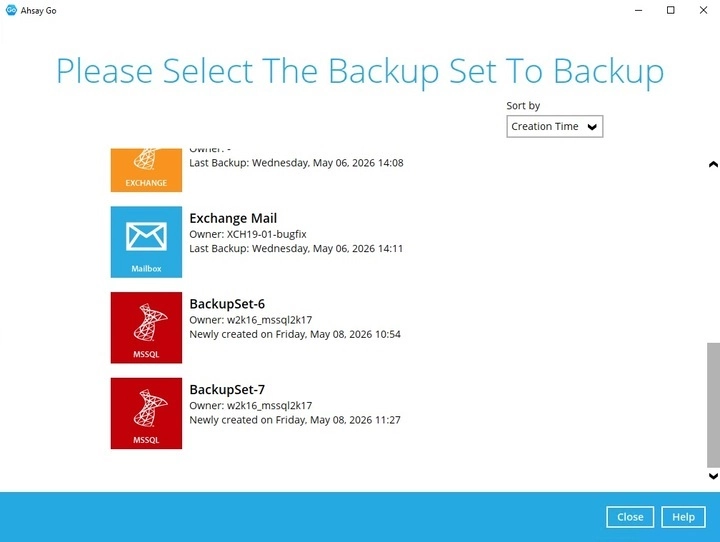Viewport: 720px width, 542px height.
Task: Click Newly created May 08, 2026 11:27 text
Action: click(x=295, y=420)
